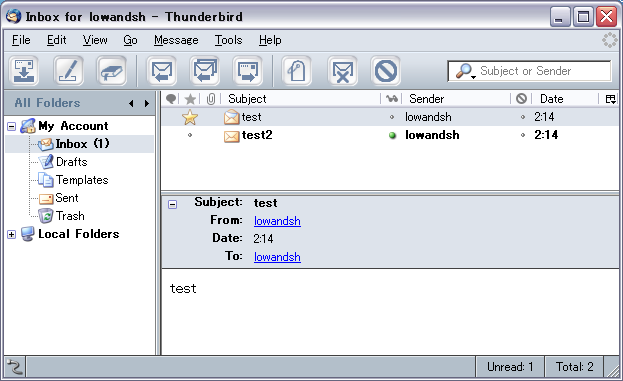Click the Forward message toolbar icon
623x381 pixels.
tap(248, 71)
